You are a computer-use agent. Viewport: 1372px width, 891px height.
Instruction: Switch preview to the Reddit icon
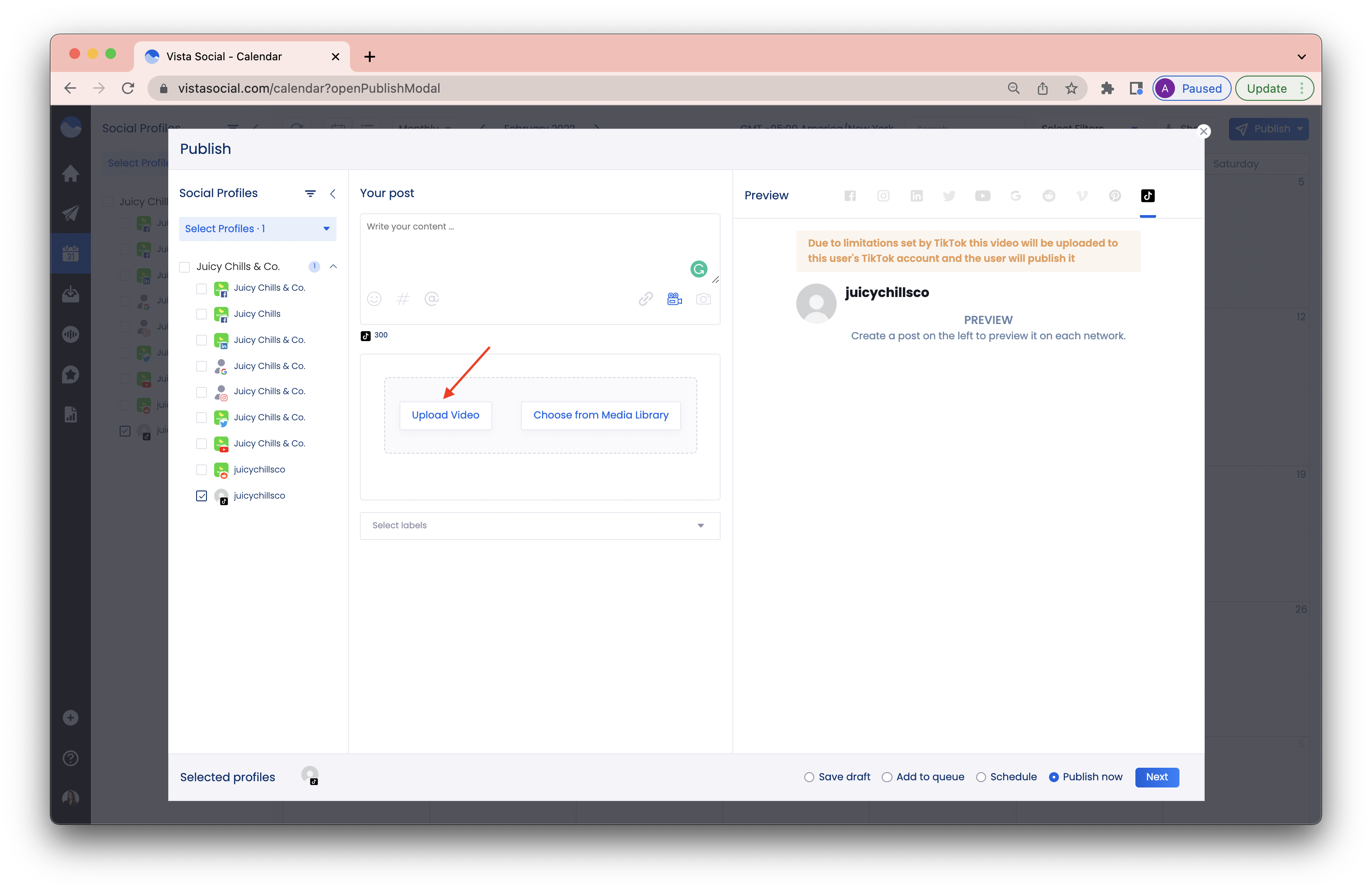(x=1049, y=195)
